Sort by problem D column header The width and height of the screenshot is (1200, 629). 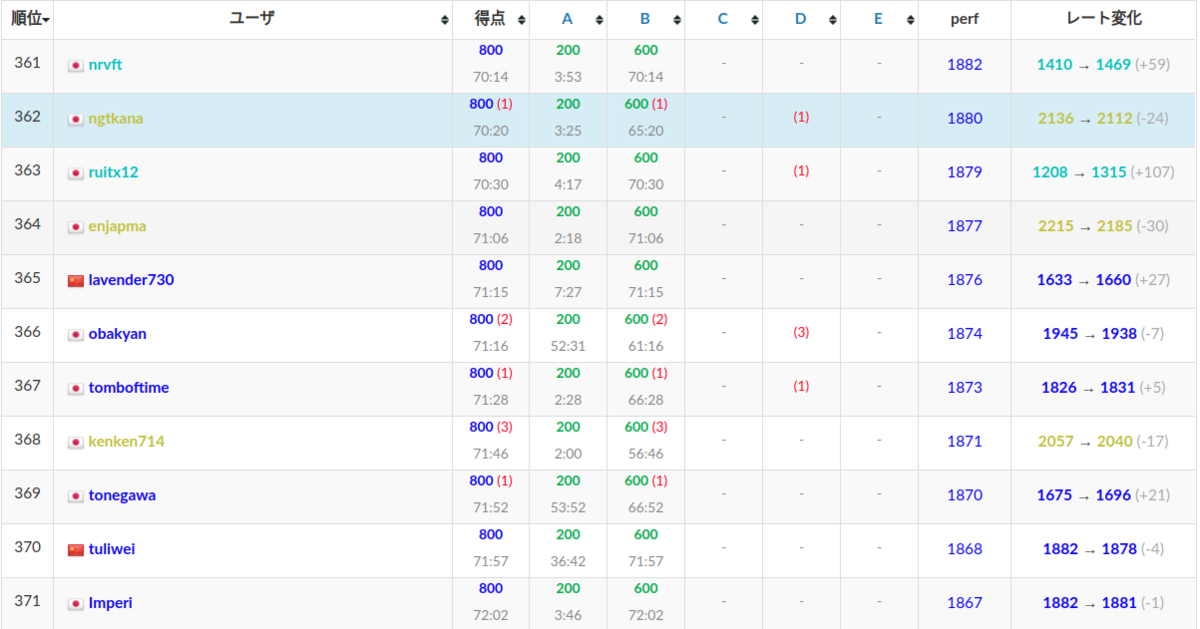801,19
